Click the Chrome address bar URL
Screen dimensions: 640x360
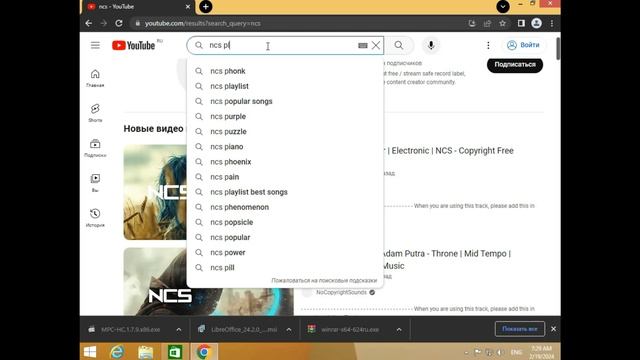[x=203, y=23]
